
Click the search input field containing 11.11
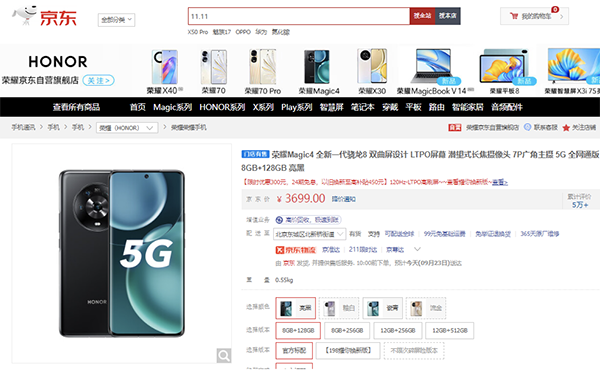pyautogui.click(x=299, y=16)
